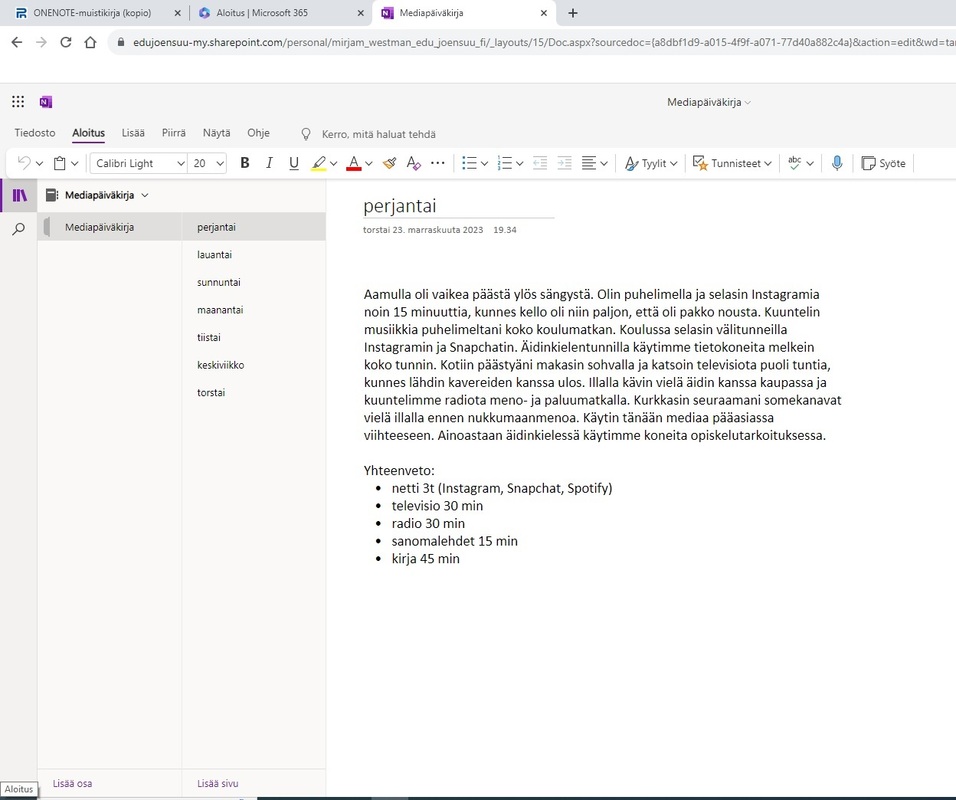
Task: Open the Microsoft 365 app launcher
Action: [x=18, y=102]
